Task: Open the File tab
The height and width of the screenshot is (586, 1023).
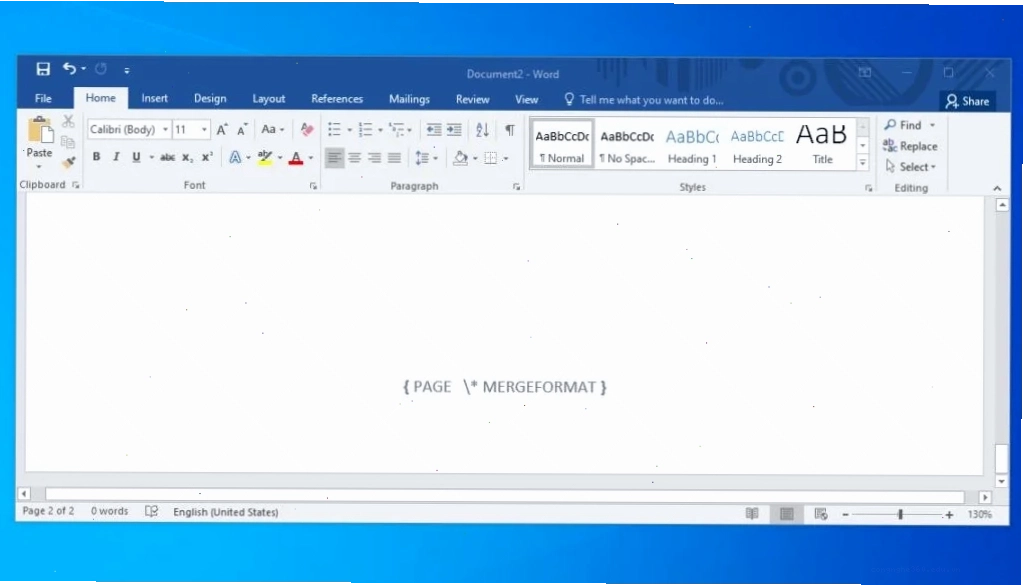Action: (43, 99)
